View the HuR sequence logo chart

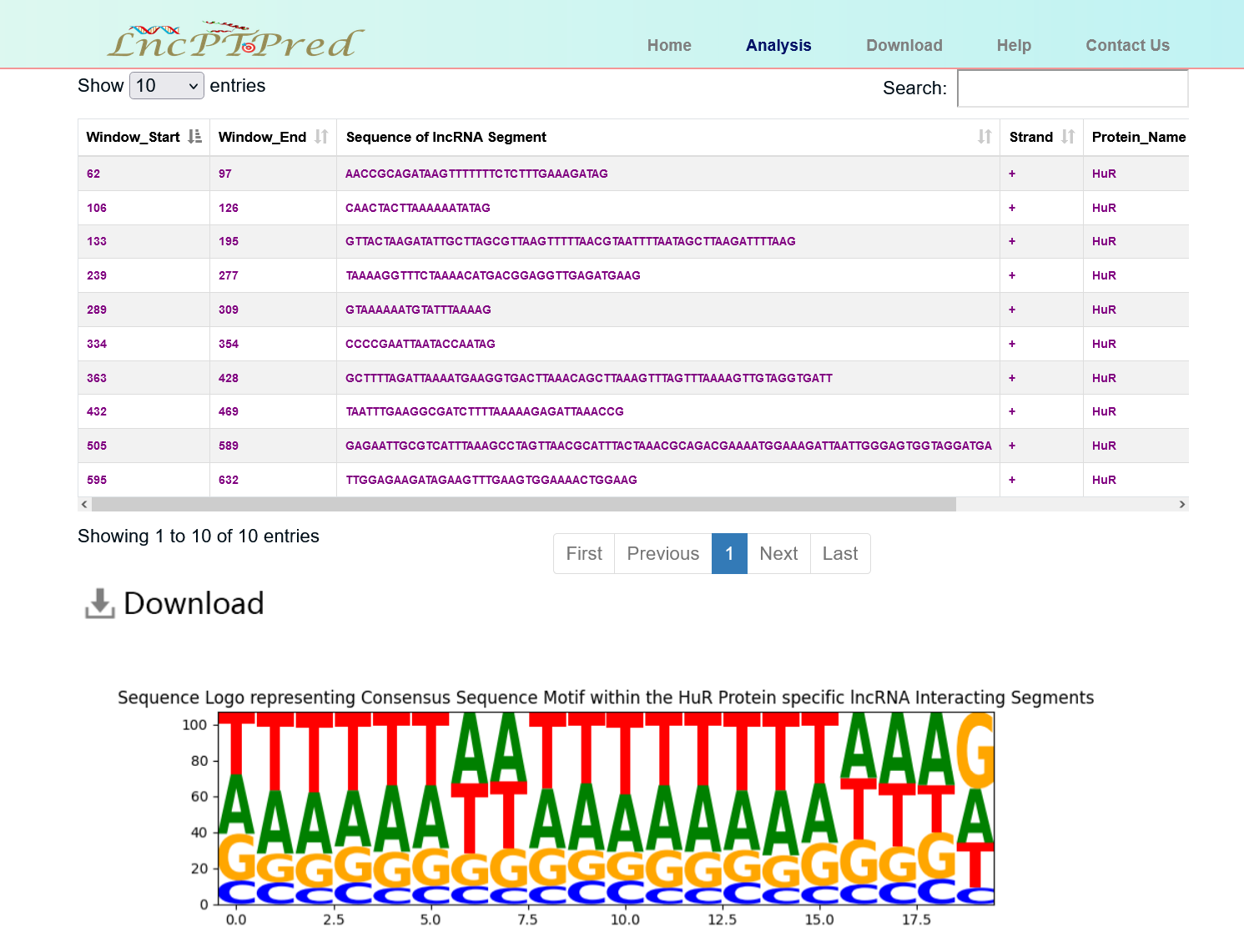(606, 808)
